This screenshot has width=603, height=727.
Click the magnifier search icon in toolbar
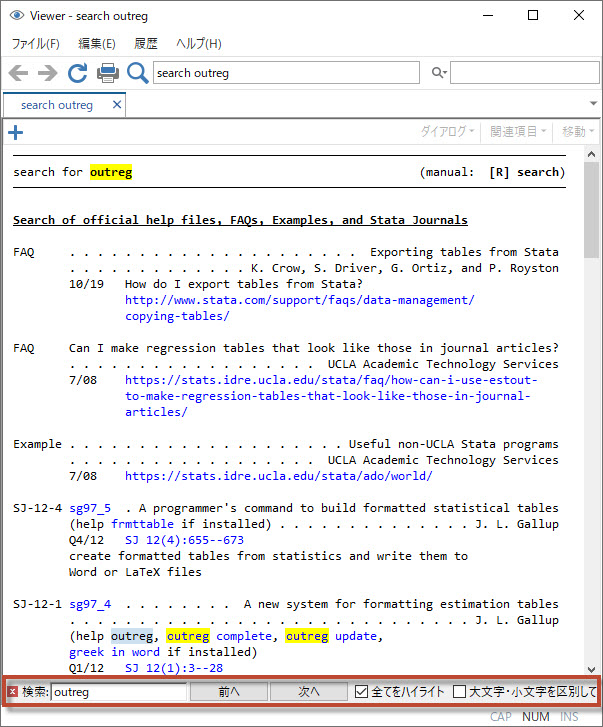137,73
